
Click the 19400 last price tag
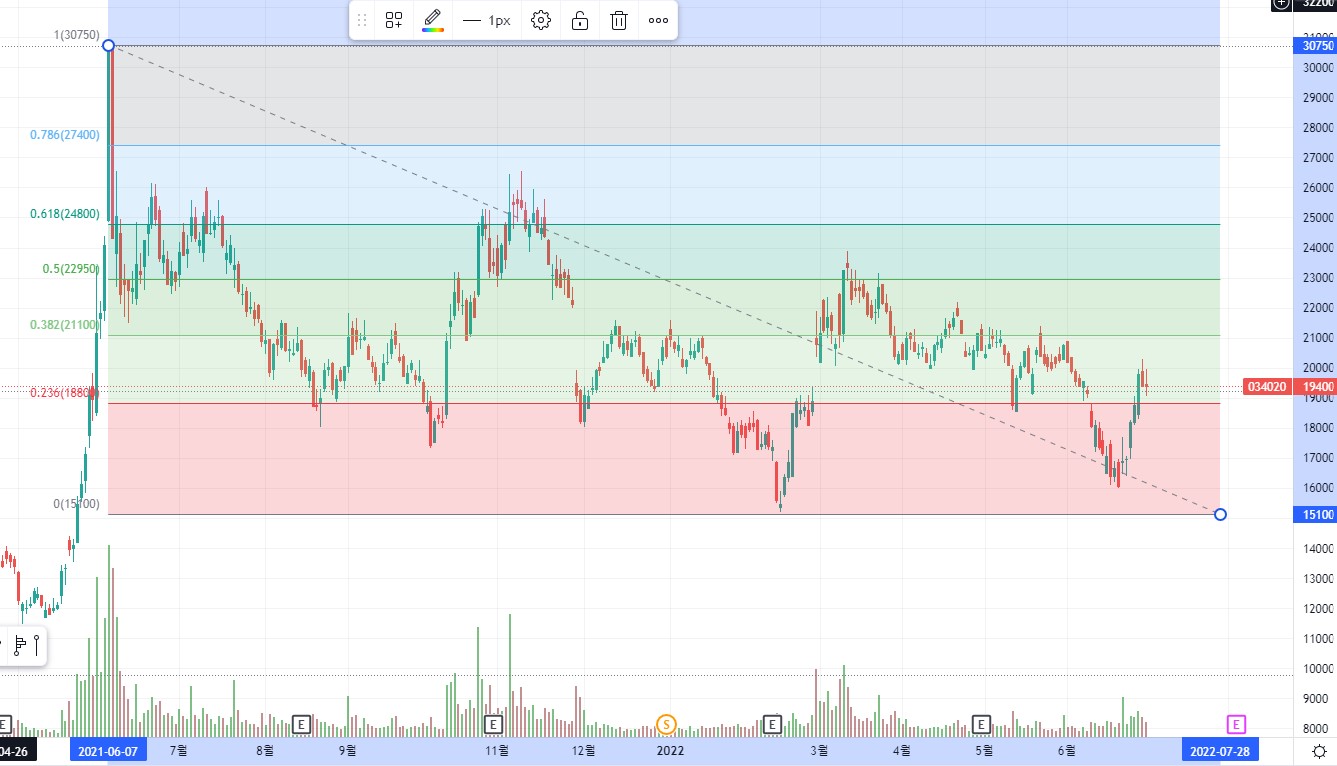click(x=1314, y=386)
